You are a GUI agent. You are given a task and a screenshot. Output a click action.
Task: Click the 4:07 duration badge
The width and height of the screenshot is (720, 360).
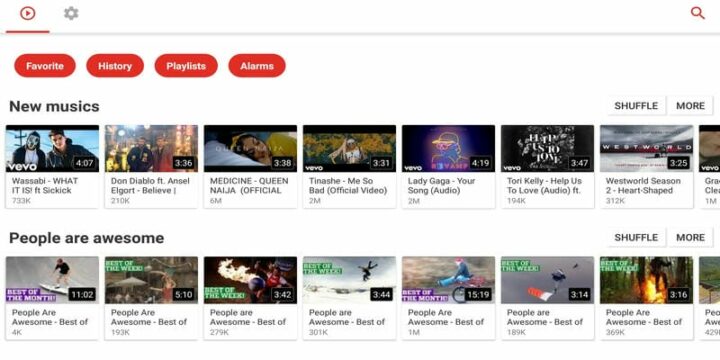tap(84, 163)
